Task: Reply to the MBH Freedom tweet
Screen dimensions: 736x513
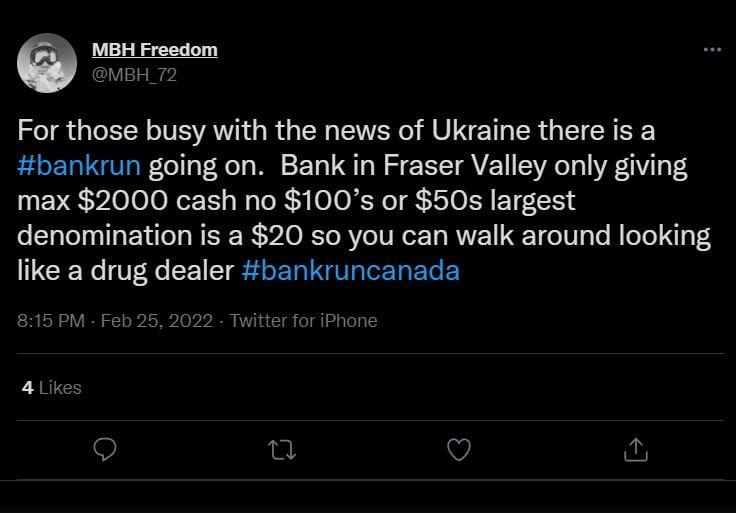Action: [105, 451]
